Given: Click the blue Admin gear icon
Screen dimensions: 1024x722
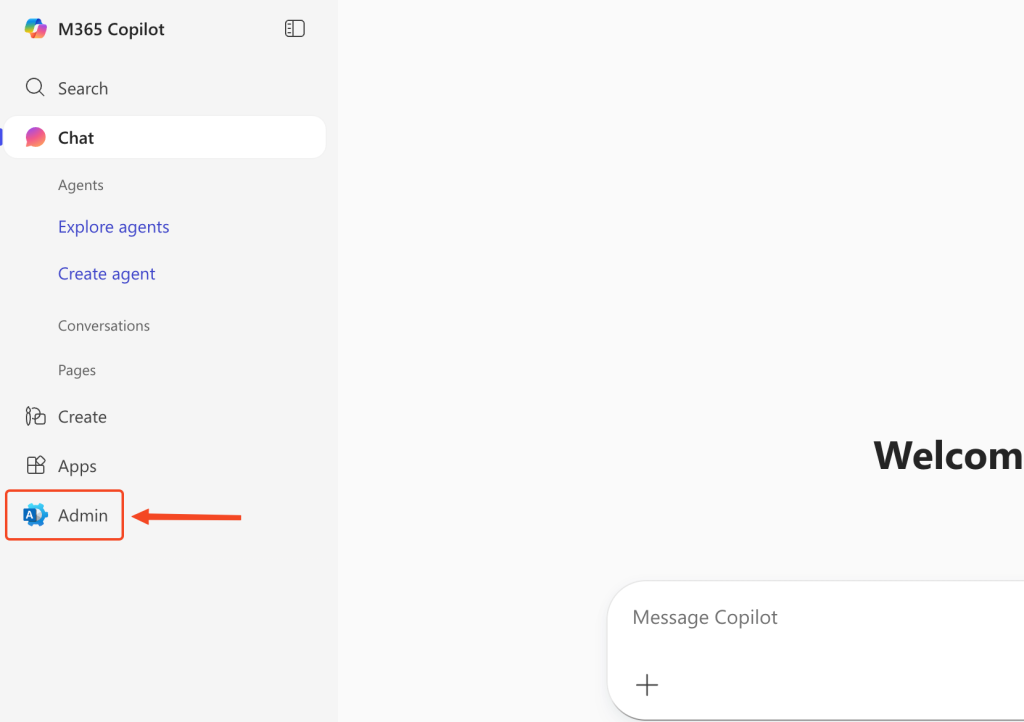Looking at the screenshot, I should click(36, 515).
